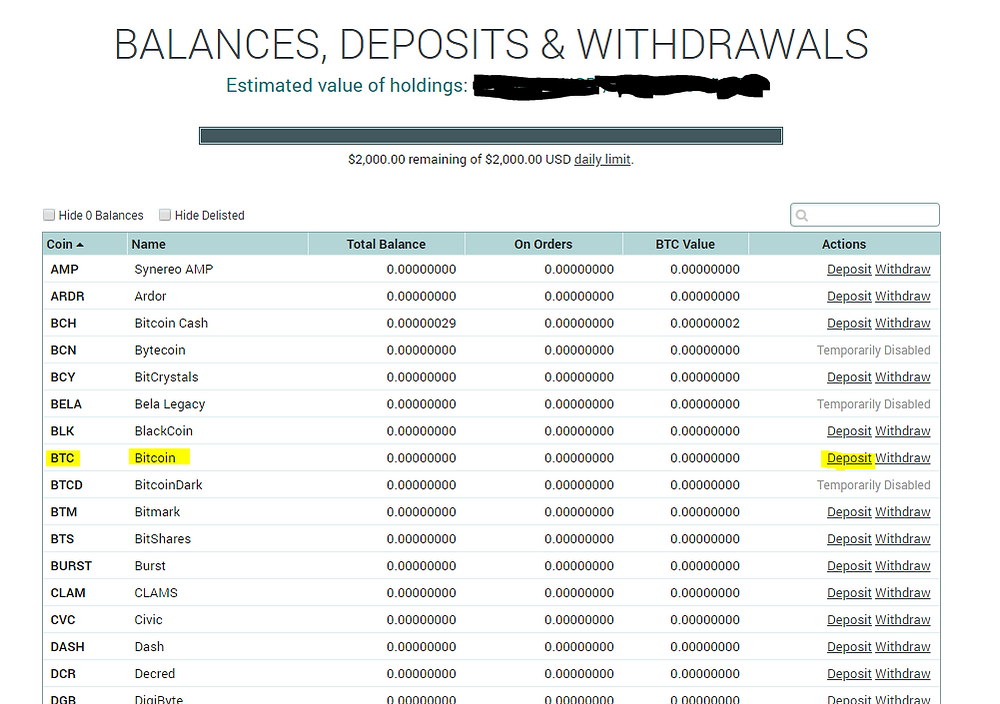Image resolution: width=1000 pixels, height=704 pixels.
Task: Click Deposit for BitShares
Action: (x=849, y=539)
